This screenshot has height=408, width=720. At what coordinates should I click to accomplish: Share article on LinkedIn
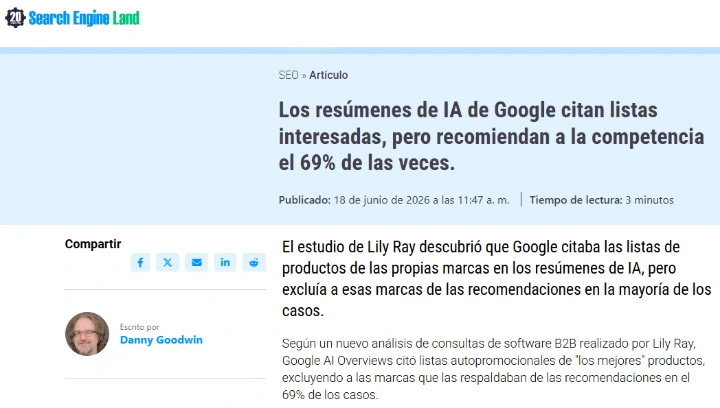tap(225, 263)
